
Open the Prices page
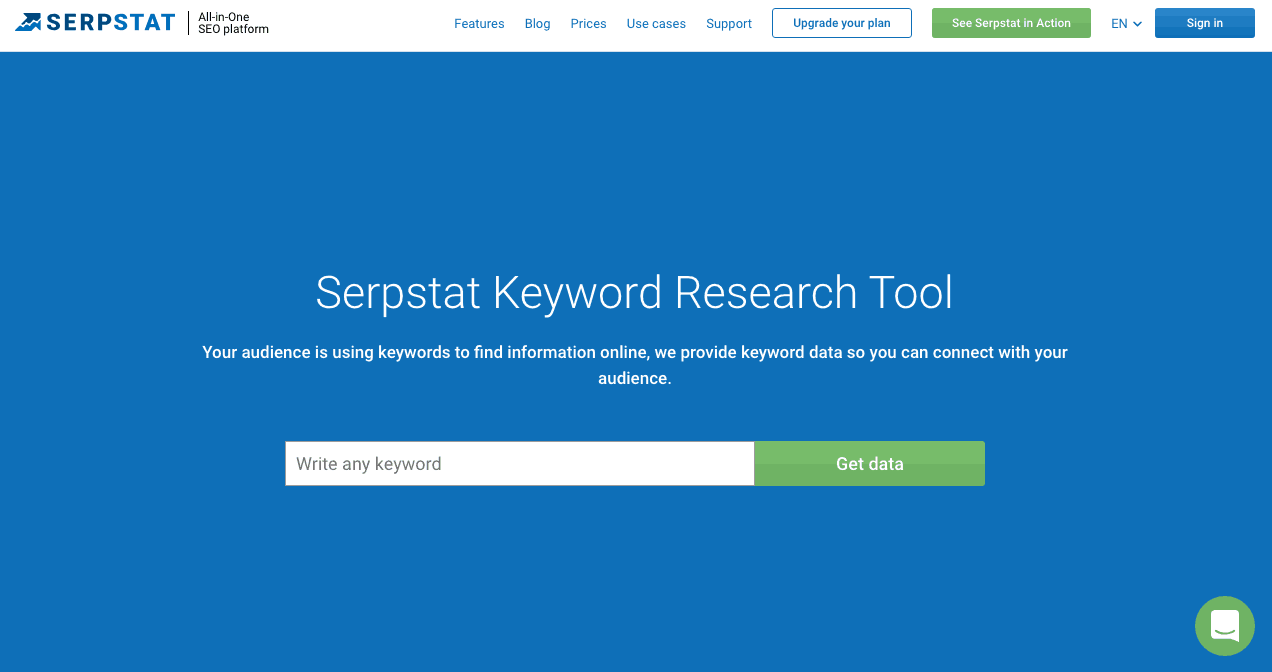pos(589,23)
